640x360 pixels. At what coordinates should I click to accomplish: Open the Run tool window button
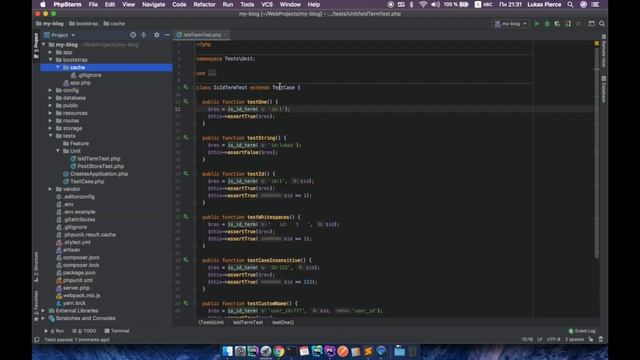55,331
